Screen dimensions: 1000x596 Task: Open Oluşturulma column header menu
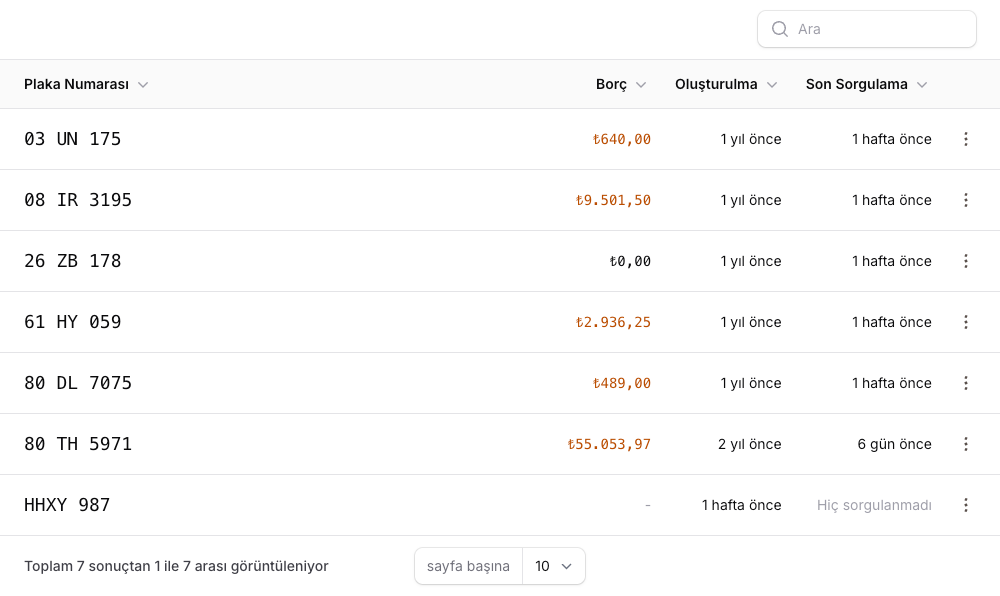point(726,84)
